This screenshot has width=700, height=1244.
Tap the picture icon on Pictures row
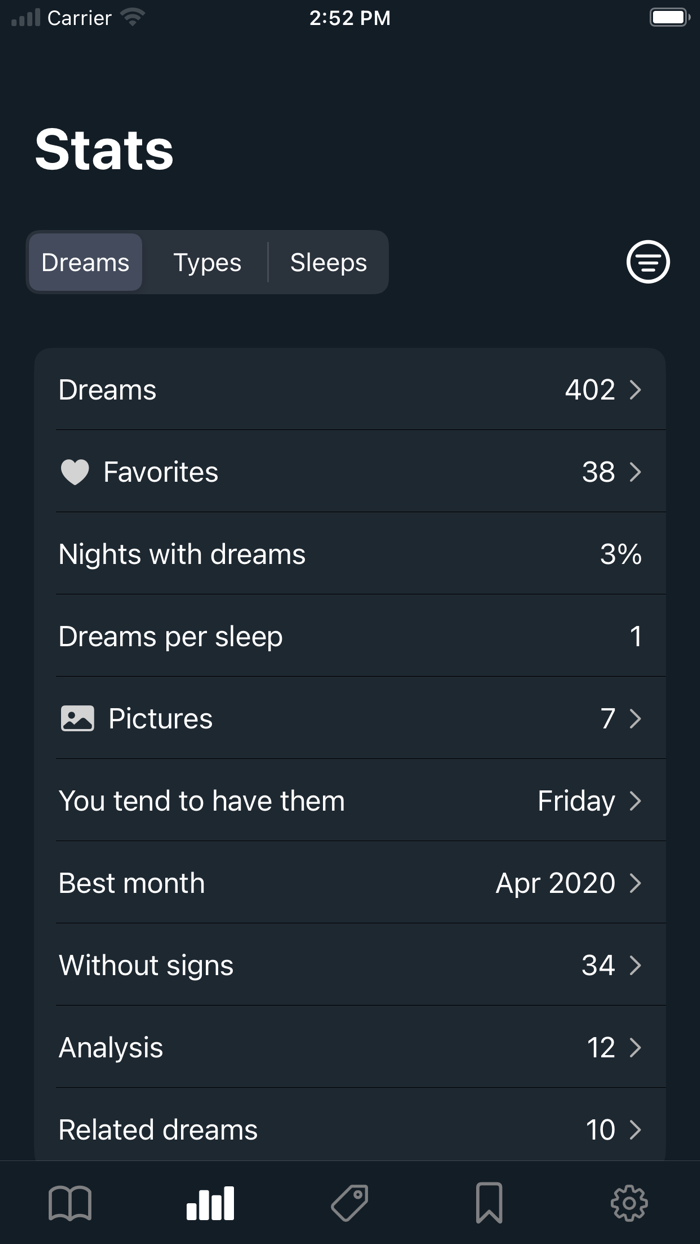(76, 718)
